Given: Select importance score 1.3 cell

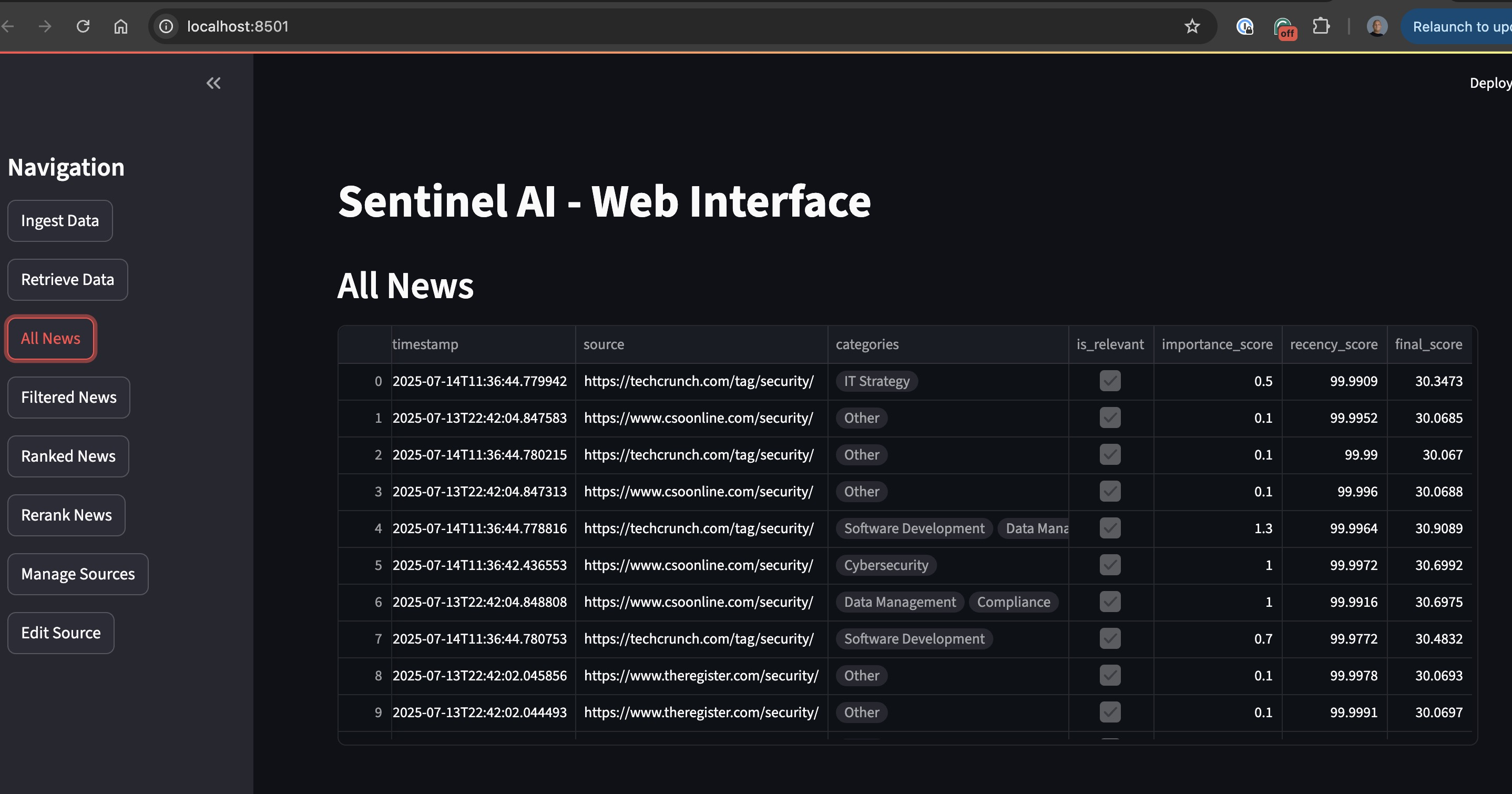Looking at the screenshot, I should pos(1218,528).
